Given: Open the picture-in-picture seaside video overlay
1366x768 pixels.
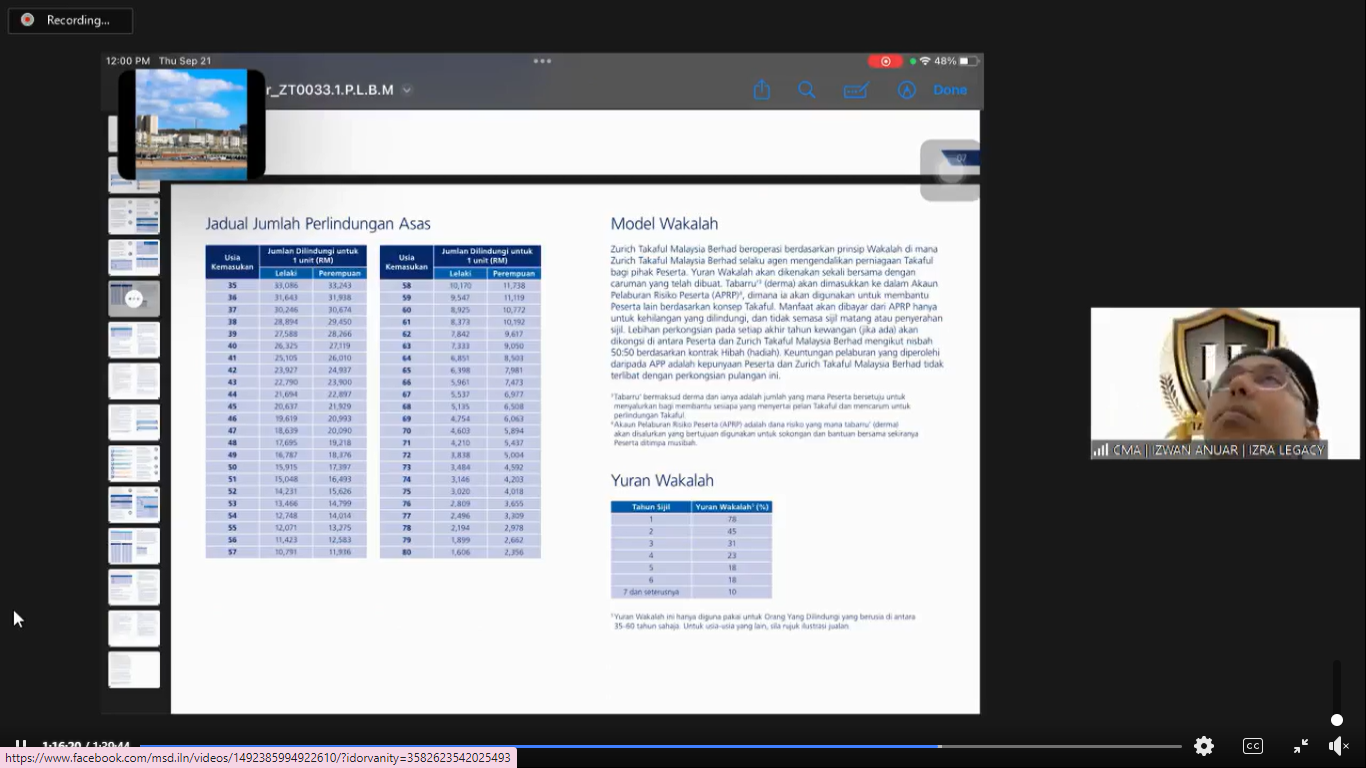Looking at the screenshot, I should (x=192, y=125).
